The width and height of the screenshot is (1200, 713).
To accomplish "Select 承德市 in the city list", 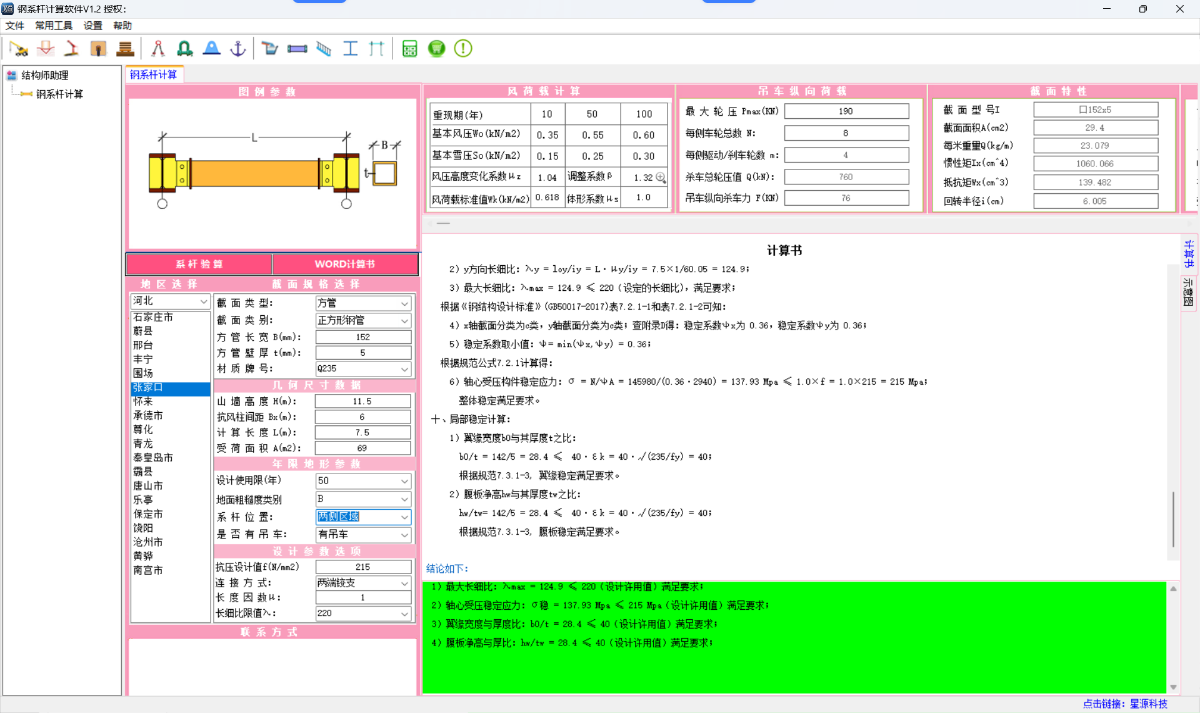I will 170,415.
